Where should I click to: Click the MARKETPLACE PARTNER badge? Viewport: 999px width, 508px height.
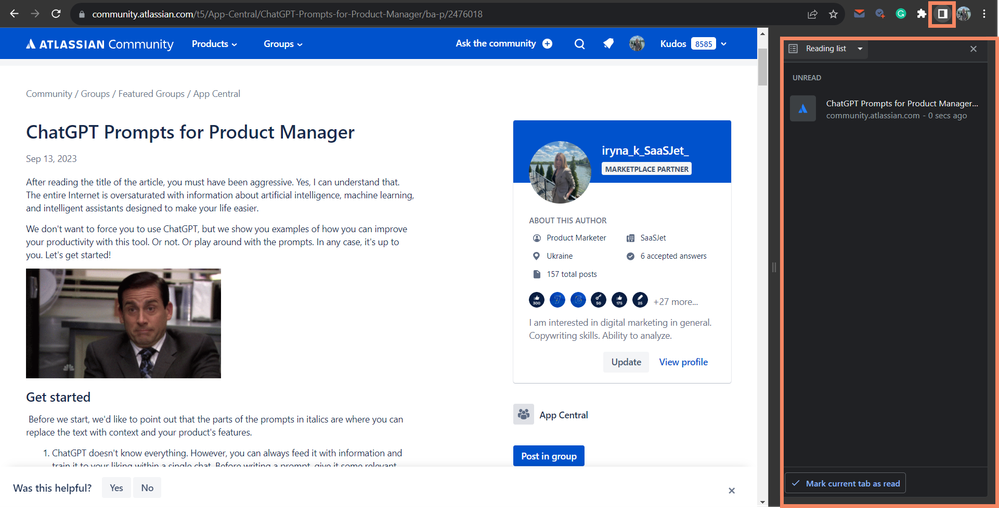pyautogui.click(x=647, y=169)
